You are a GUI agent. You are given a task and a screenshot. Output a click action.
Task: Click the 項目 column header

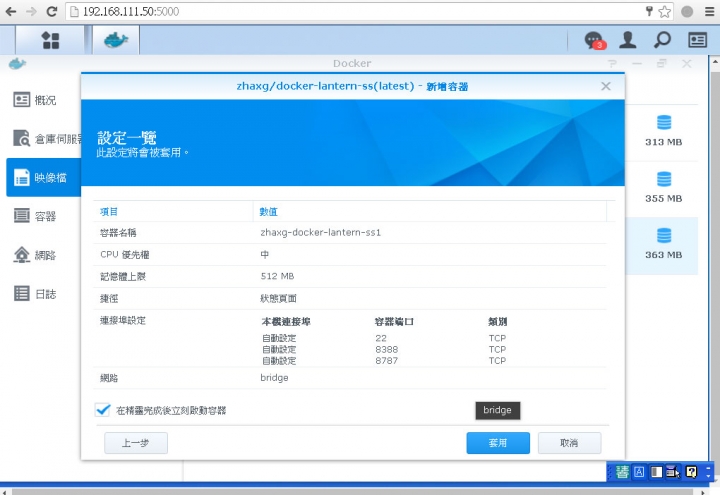pyautogui.click(x=173, y=212)
